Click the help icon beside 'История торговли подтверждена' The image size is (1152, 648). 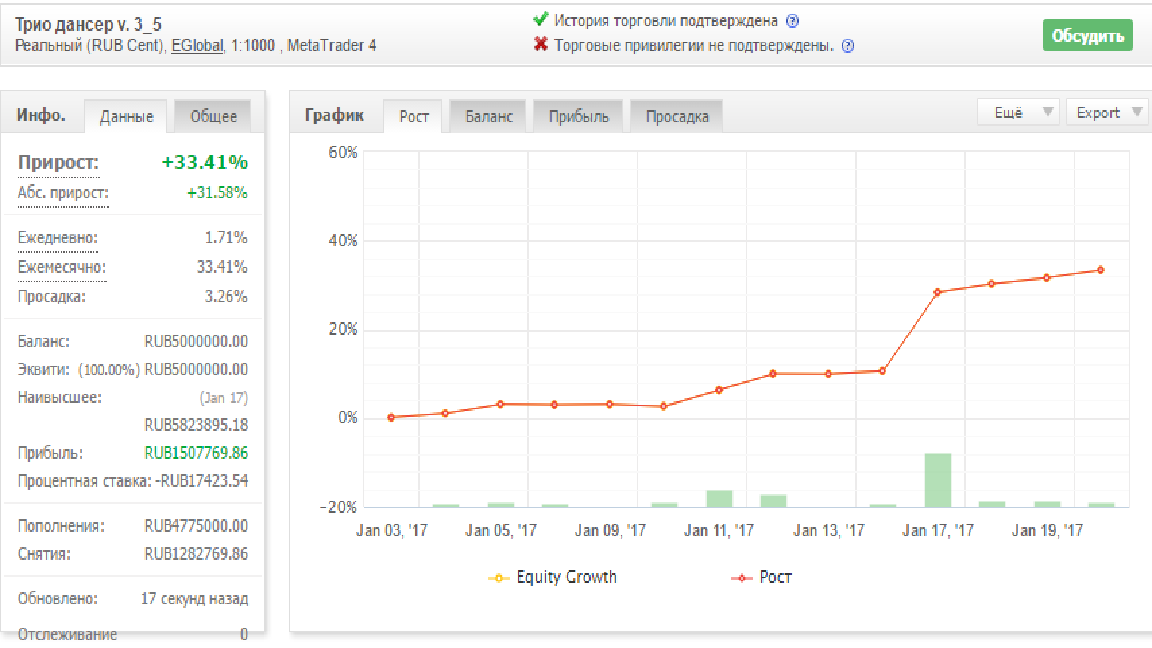[x=792, y=21]
